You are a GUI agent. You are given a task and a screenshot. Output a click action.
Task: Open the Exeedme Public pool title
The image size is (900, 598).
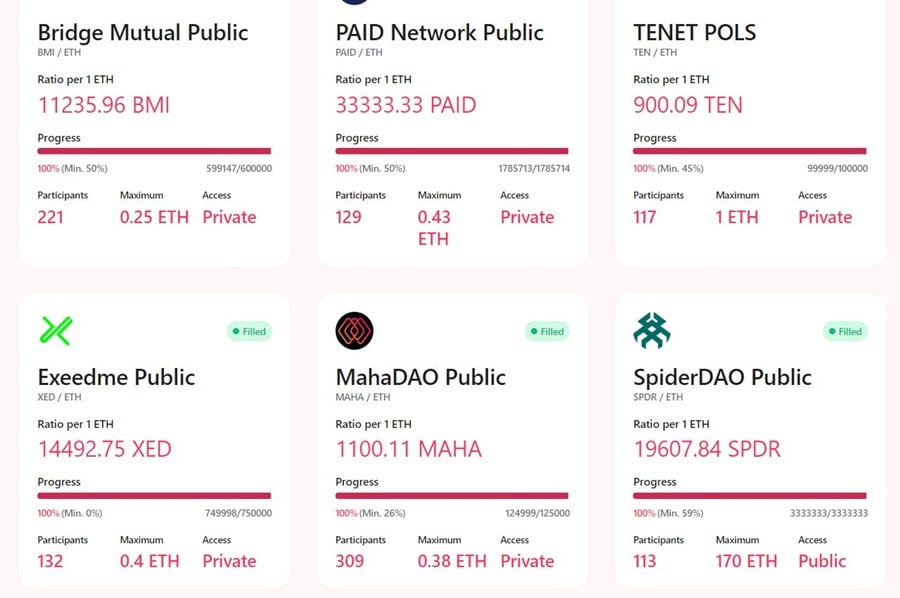tap(116, 377)
